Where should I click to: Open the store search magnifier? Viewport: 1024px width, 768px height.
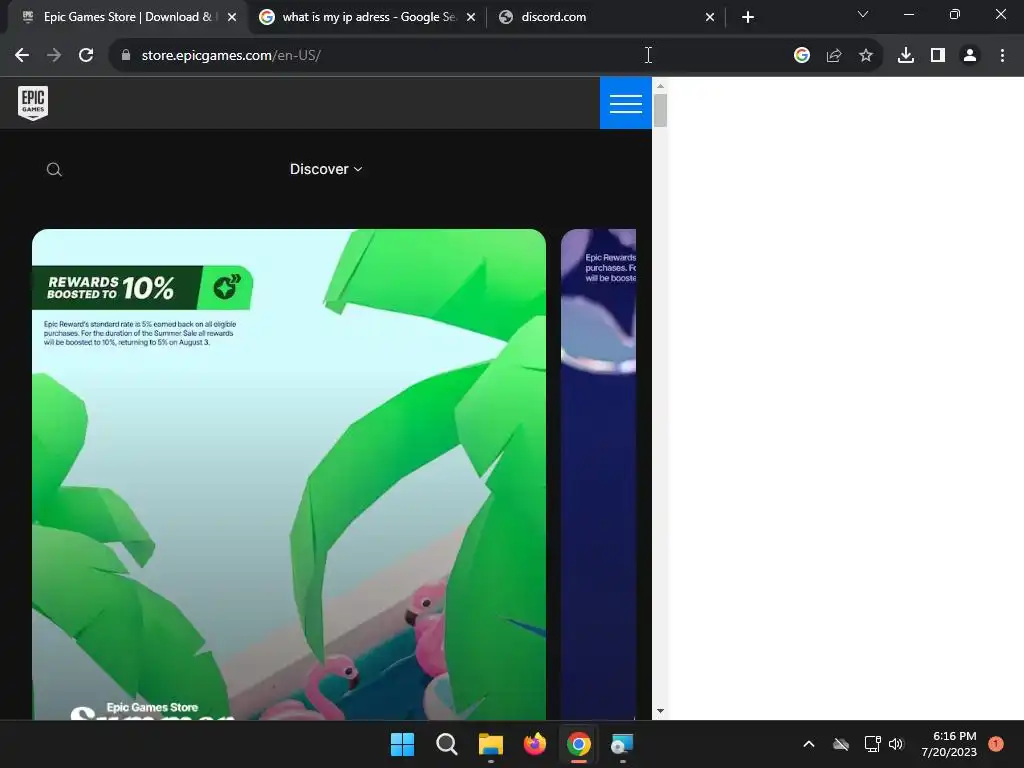54,170
